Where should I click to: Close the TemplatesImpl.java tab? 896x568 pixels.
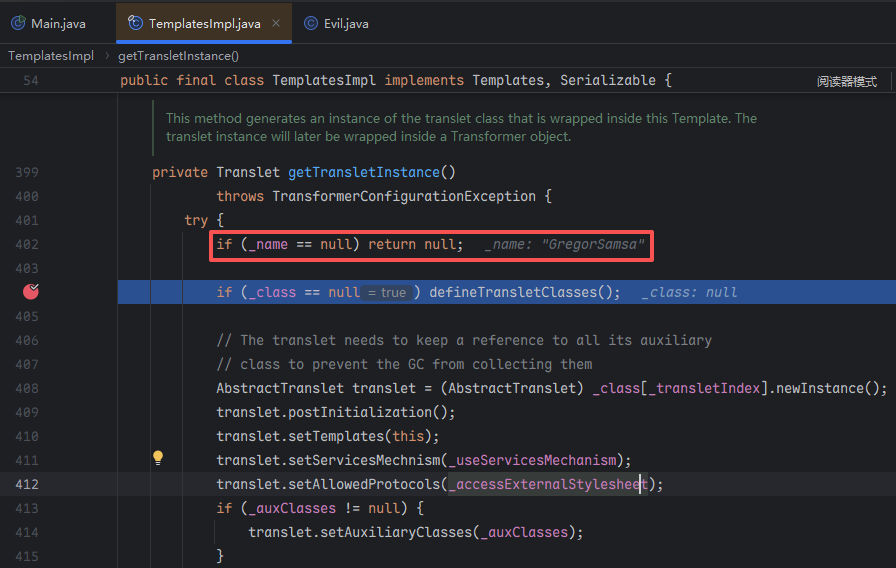tap(277, 23)
